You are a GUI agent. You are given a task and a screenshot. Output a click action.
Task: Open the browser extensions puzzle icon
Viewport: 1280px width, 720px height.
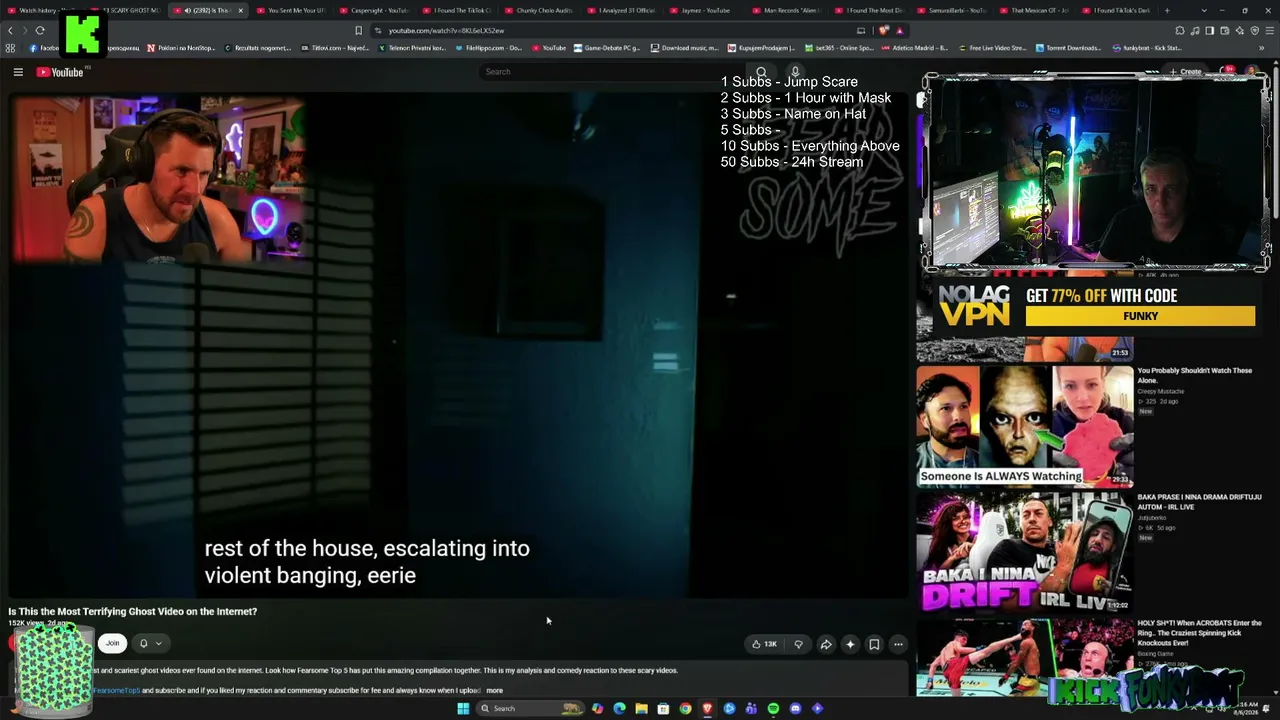(1180, 30)
